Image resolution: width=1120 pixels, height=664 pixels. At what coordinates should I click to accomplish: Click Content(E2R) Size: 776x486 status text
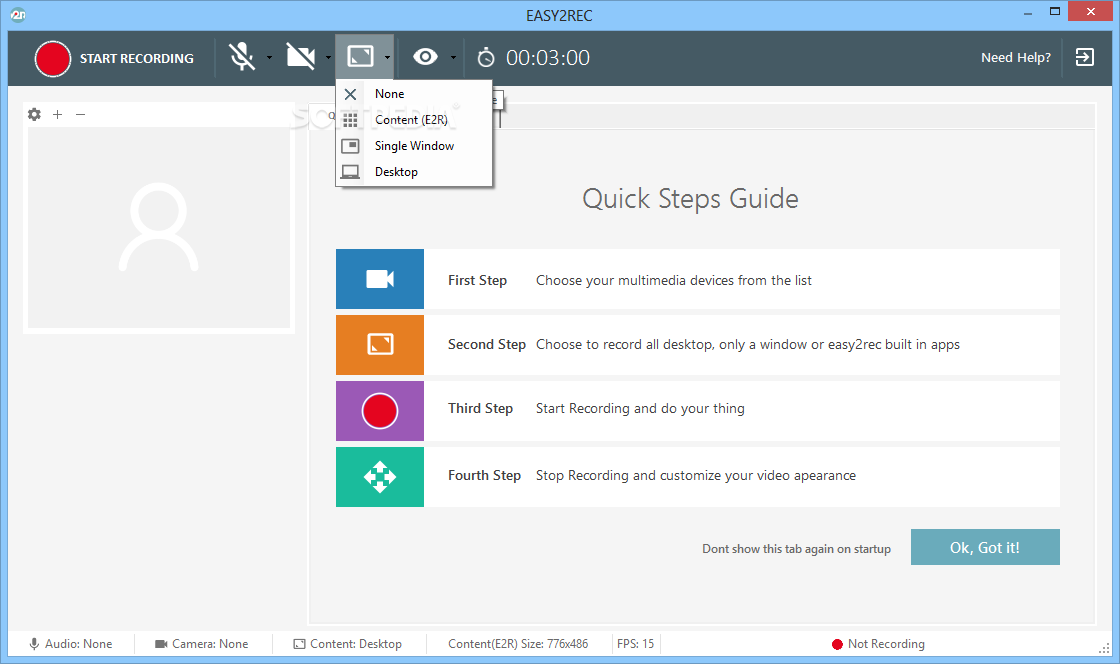pos(518,644)
